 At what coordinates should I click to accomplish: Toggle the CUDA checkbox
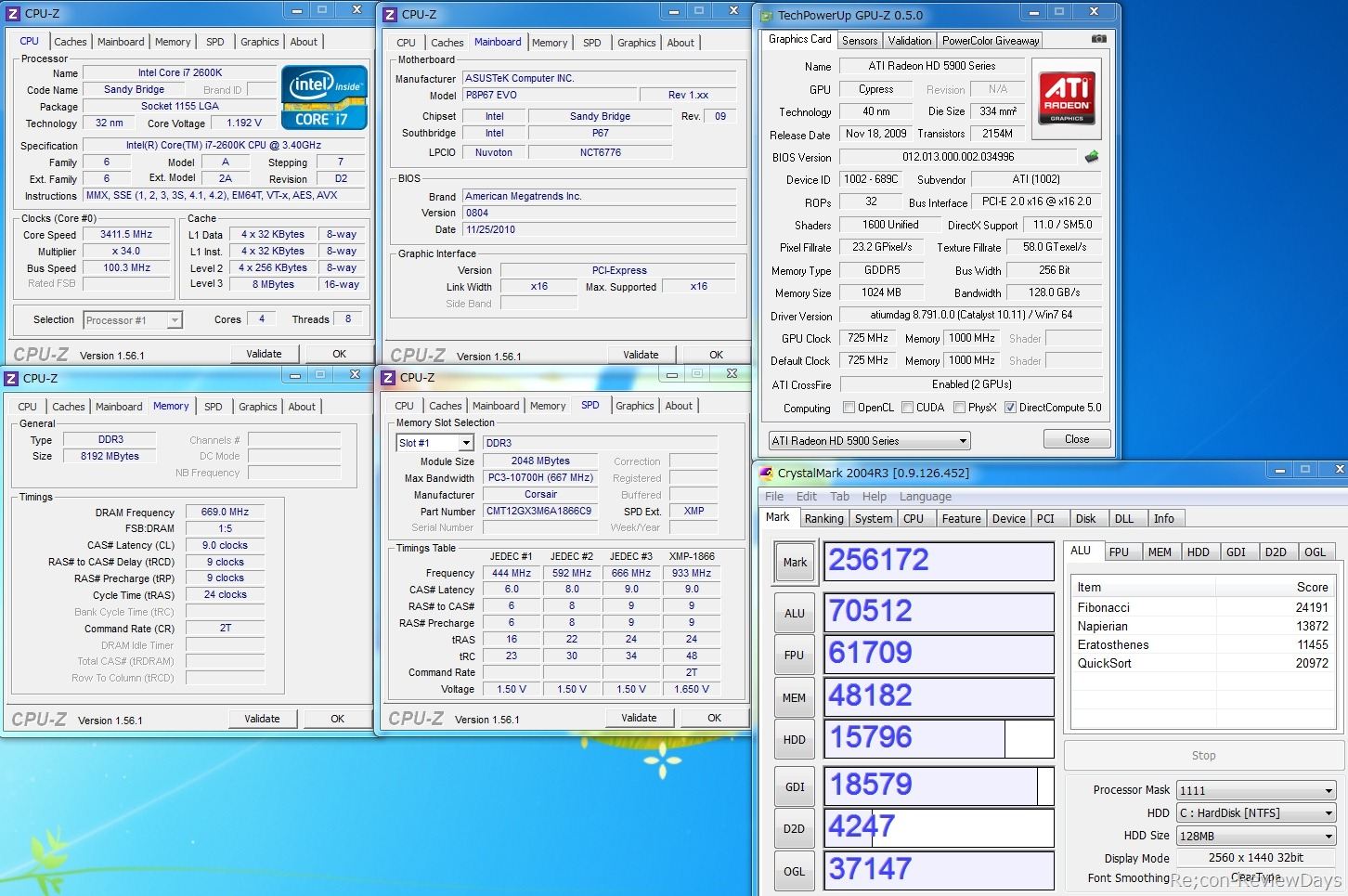point(907,408)
